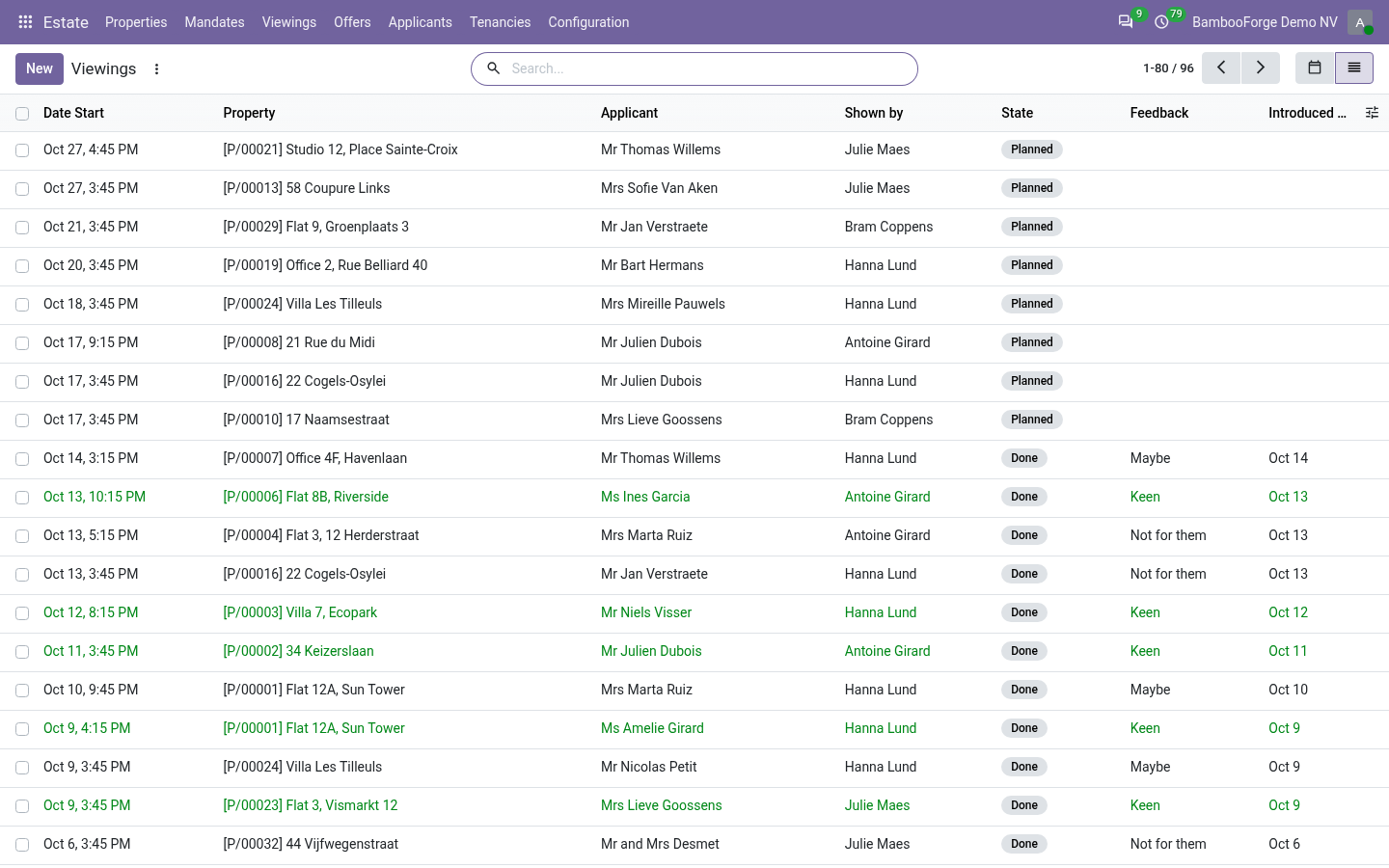Click the pager count 1-80 / 96
Image resolution: width=1389 pixels, height=868 pixels.
(x=1168, y=68)
